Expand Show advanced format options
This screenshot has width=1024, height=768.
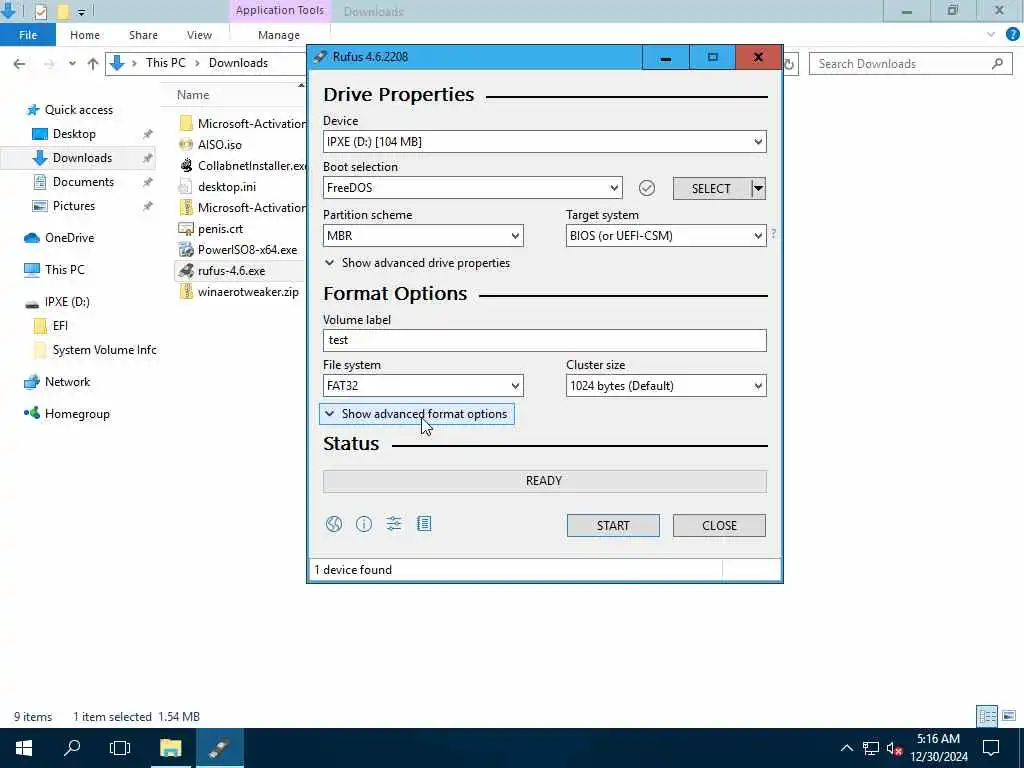[417, 414]
